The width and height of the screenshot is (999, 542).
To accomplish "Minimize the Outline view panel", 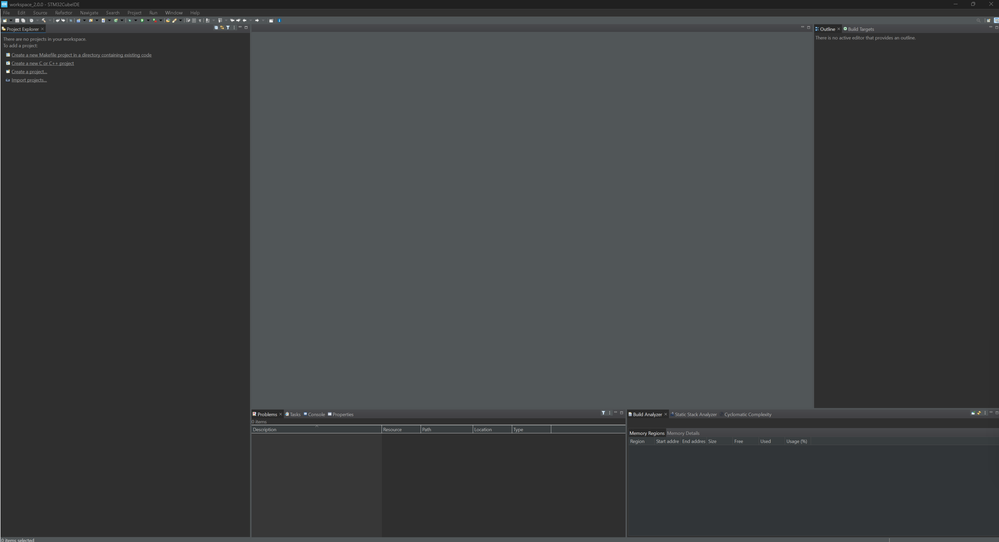I will click(x=991, y=27).
